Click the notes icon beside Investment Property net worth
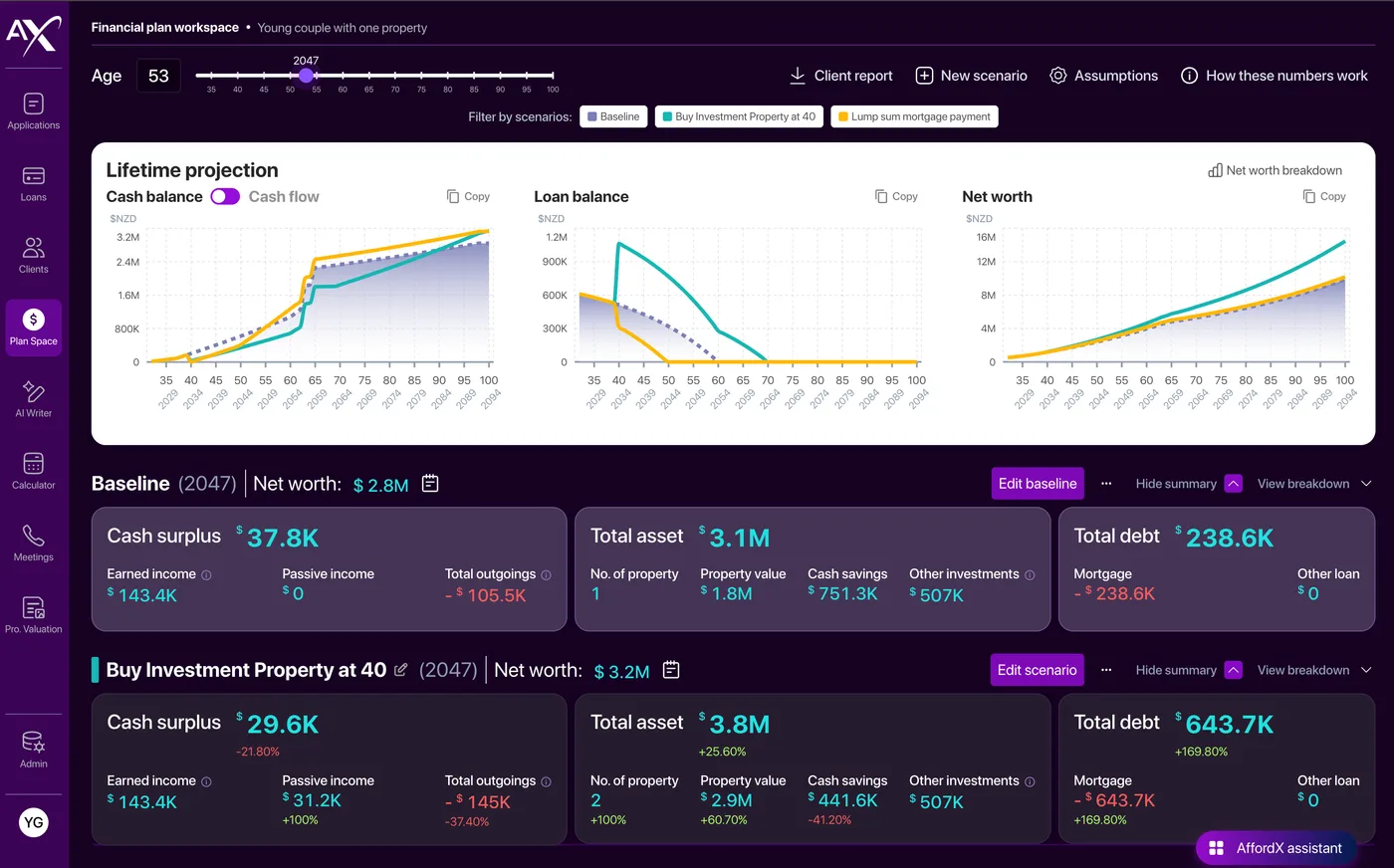 671,670
